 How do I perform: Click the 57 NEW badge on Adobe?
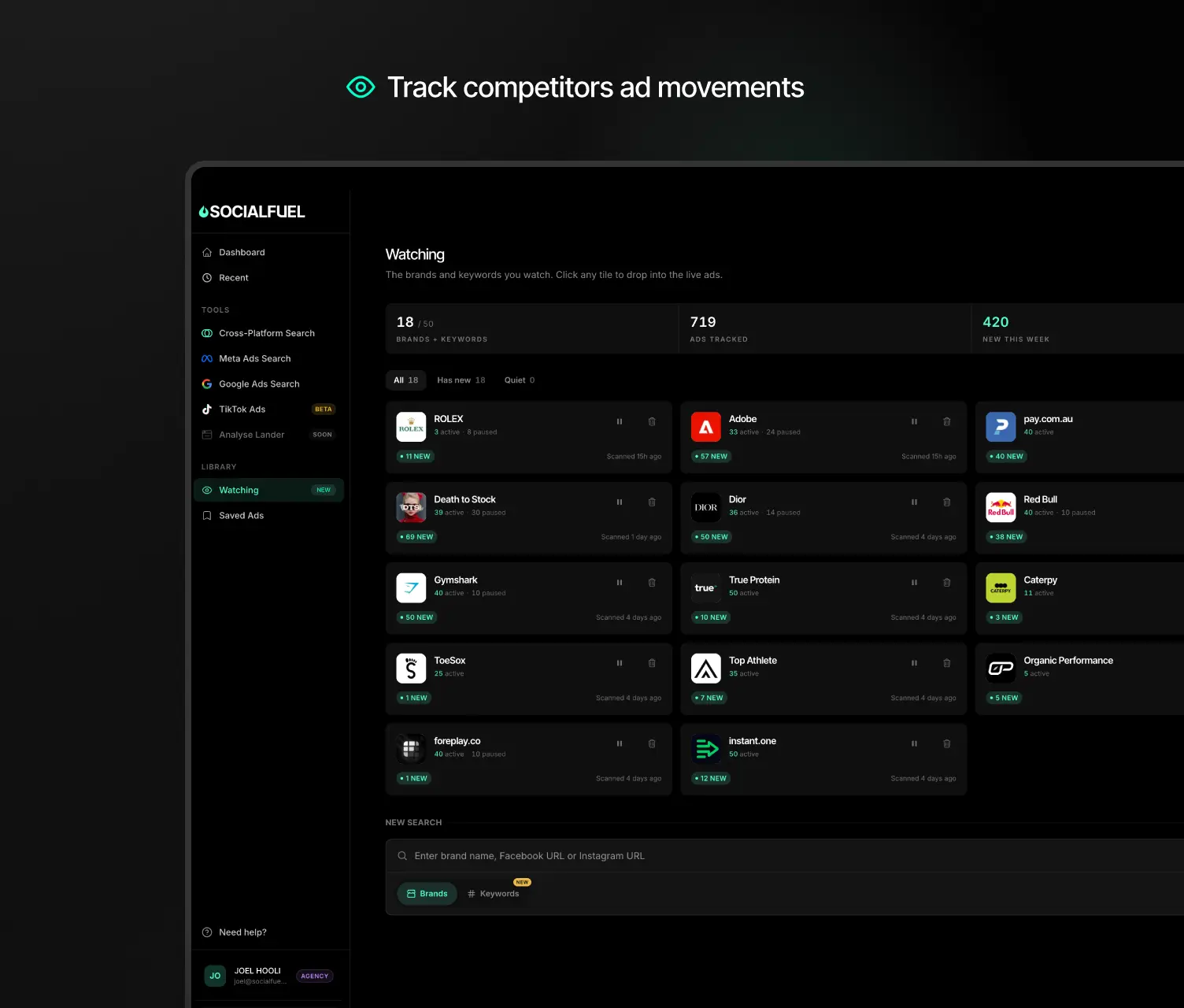click(x=711, y=457)
